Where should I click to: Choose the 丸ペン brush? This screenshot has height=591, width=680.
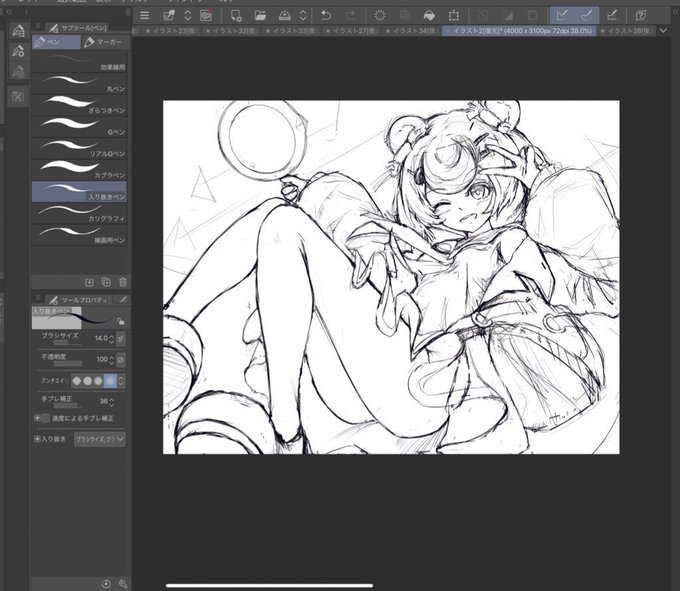(79, 83)
